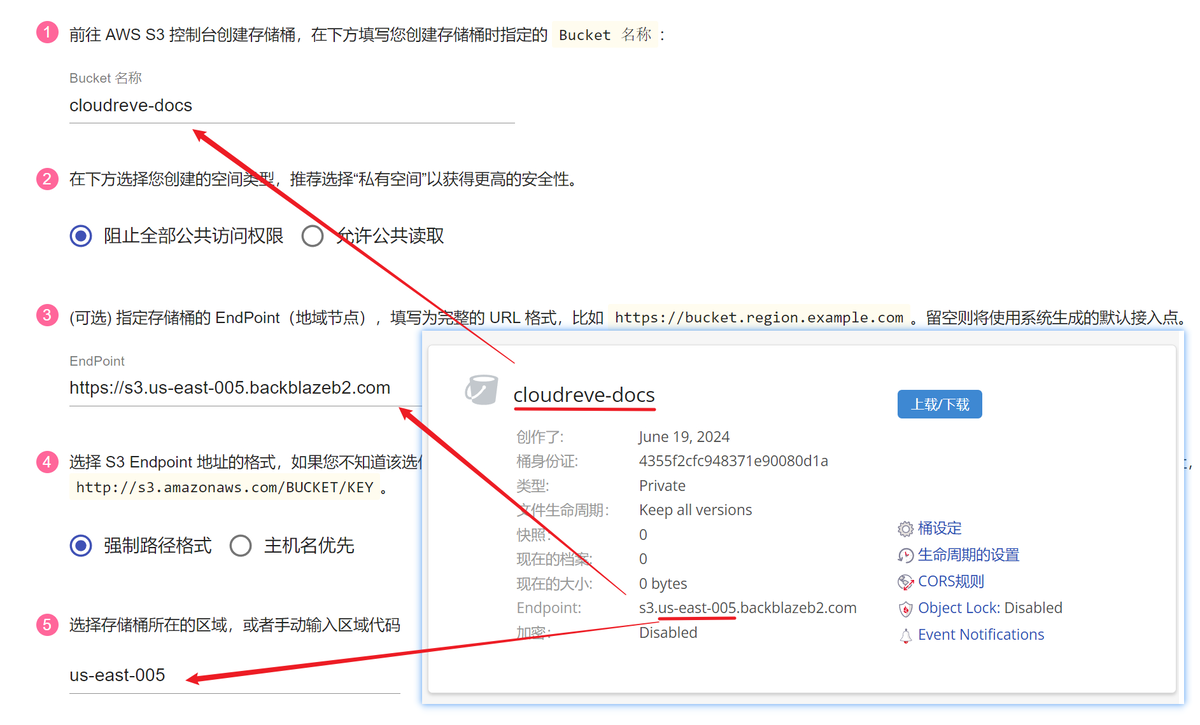
Task: Select 阻止全部公共访问权限 radio button
Action: (x=81, y=236)
